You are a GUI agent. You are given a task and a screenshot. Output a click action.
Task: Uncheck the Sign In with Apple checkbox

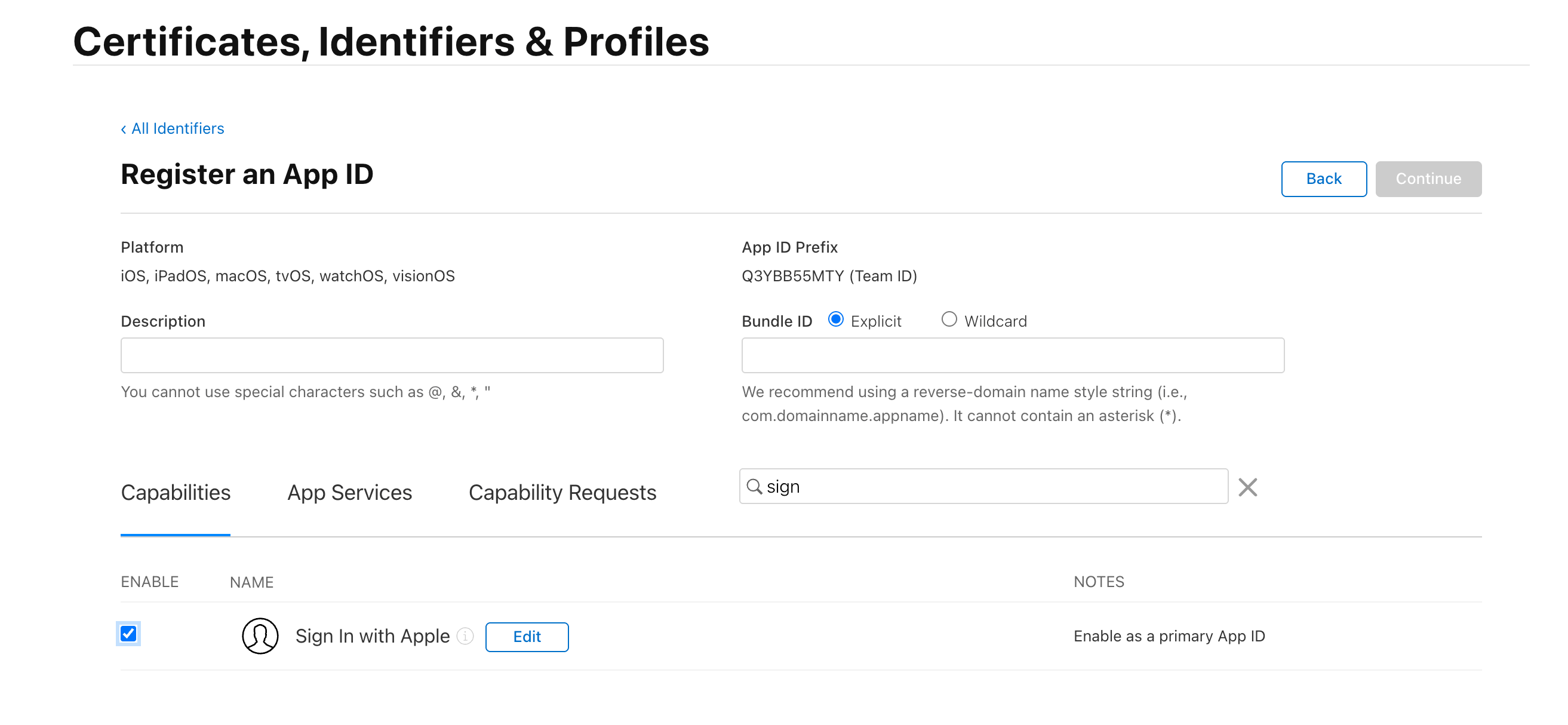(128, 634)
